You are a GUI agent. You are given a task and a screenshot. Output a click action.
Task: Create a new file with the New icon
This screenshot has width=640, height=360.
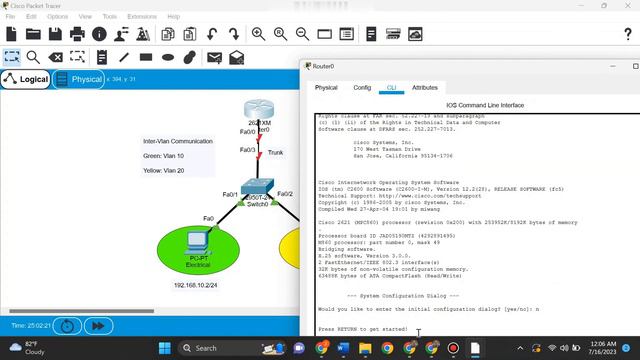(x=11, y=34)
